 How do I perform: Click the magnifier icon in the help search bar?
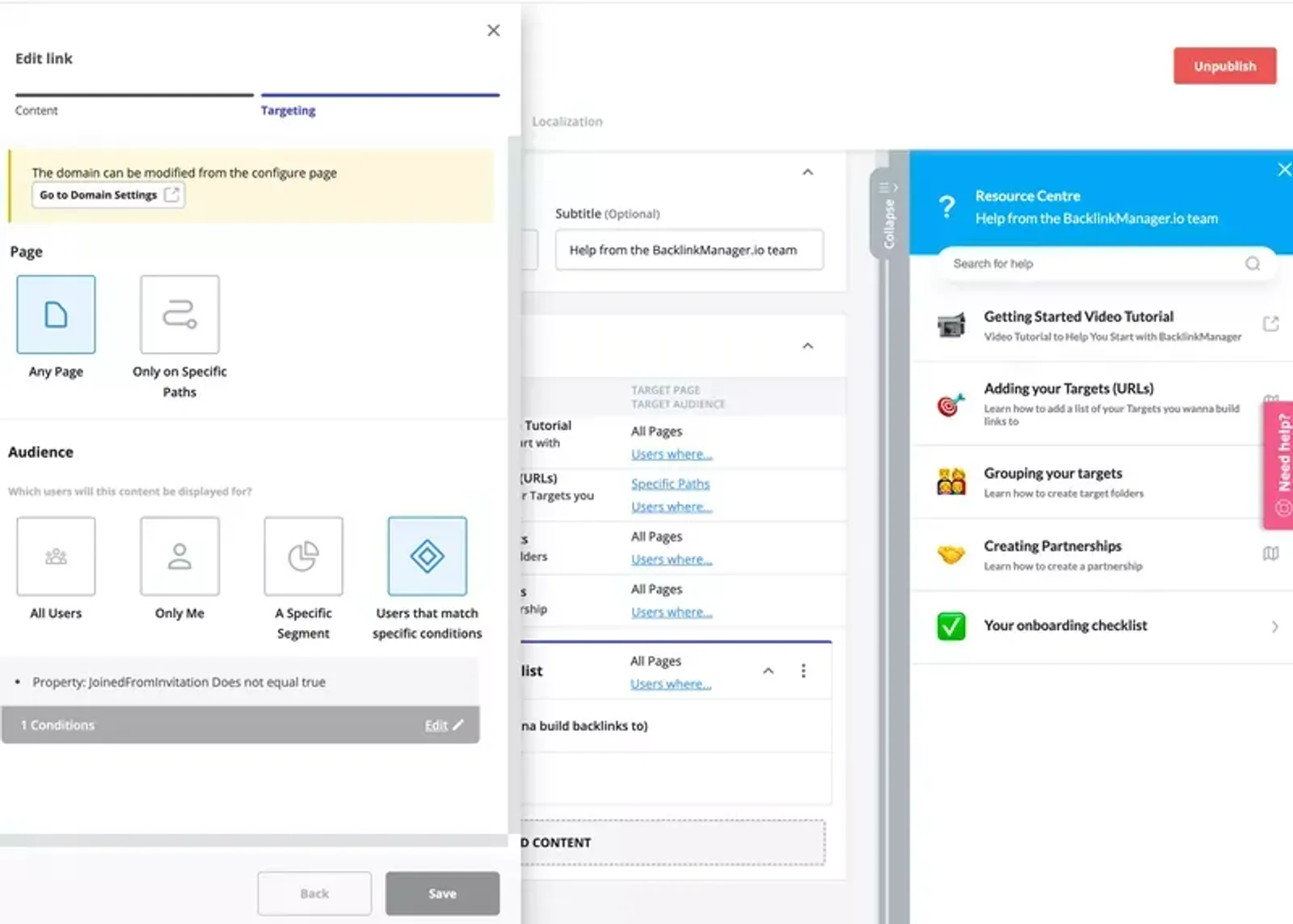point(1252,263)
